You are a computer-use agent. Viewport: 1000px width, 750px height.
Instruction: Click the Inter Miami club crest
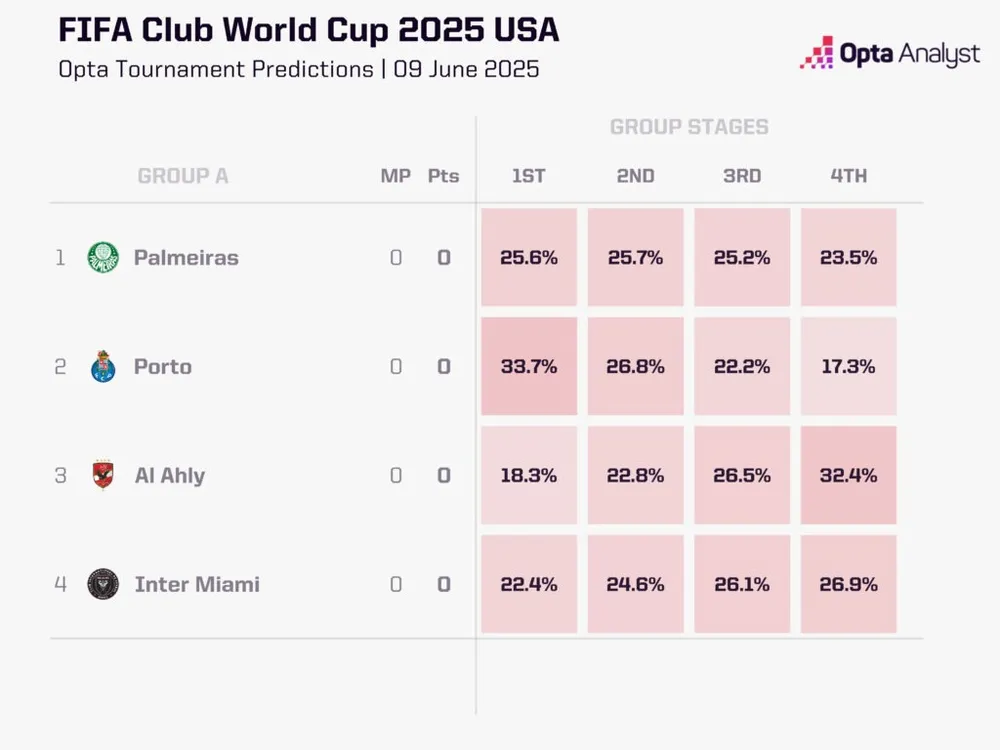tap(102, 584)
